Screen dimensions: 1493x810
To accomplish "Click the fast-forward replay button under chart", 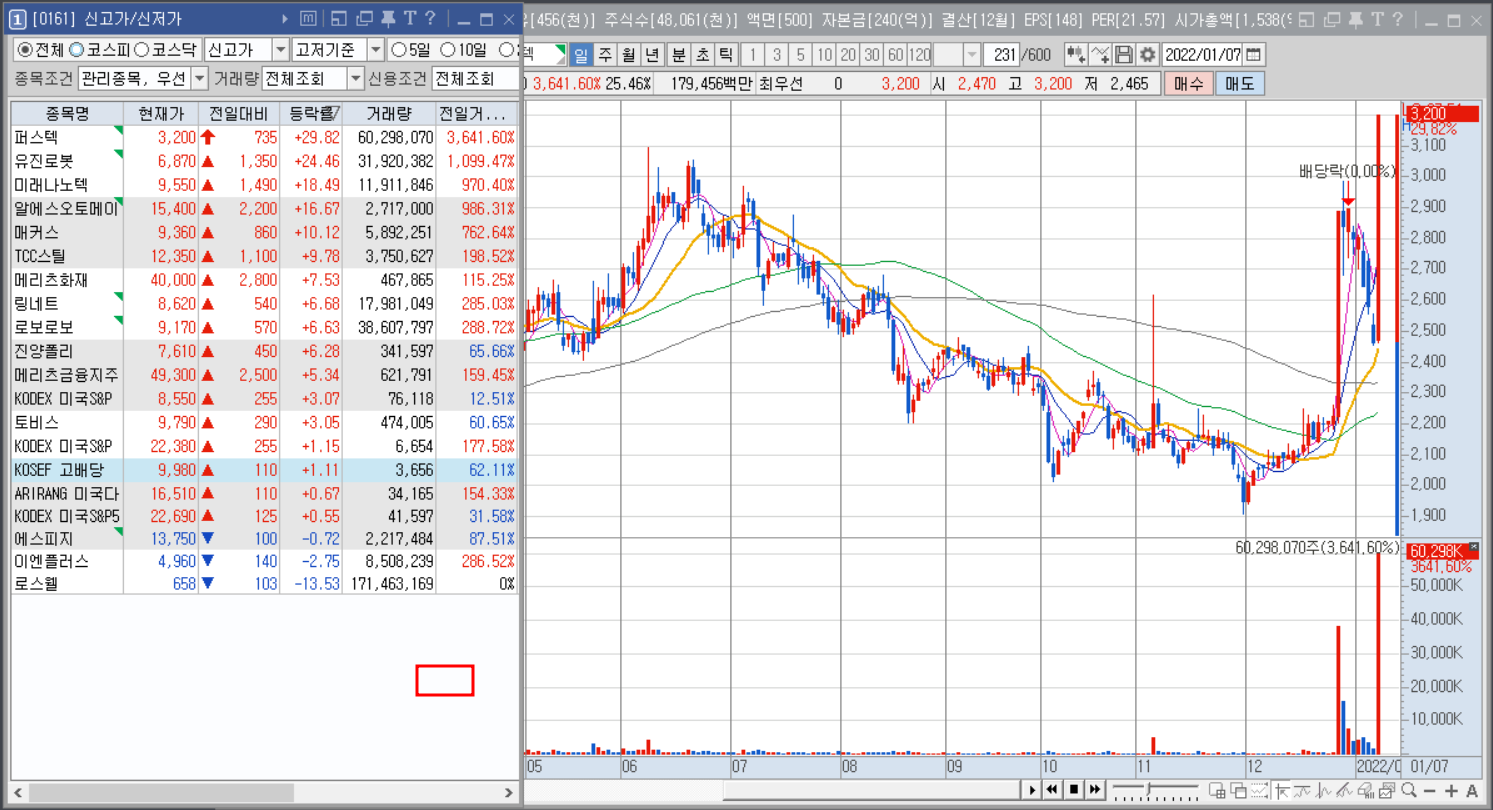I will (x=1095, y=790).
